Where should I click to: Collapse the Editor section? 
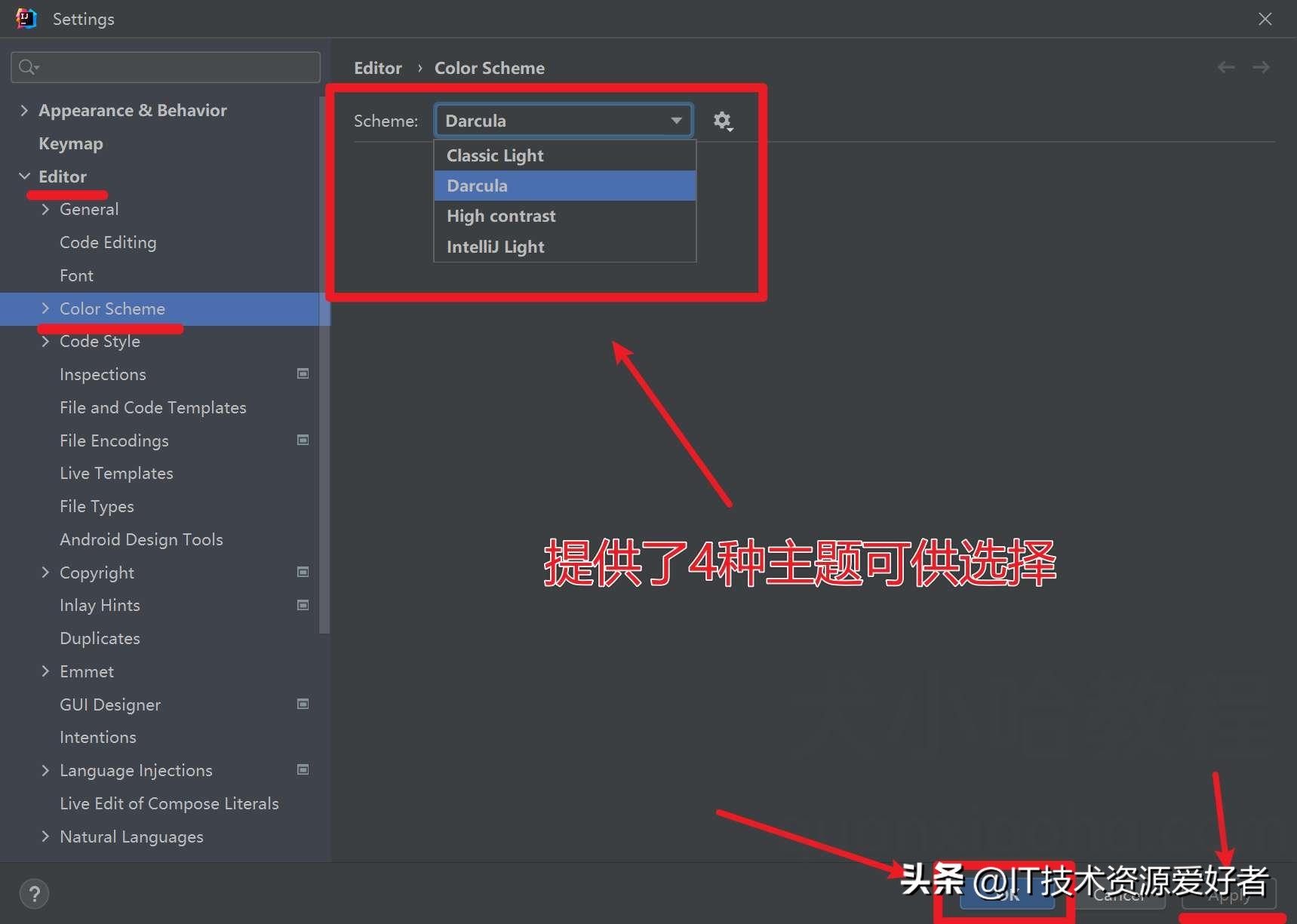tap(24, 176)
